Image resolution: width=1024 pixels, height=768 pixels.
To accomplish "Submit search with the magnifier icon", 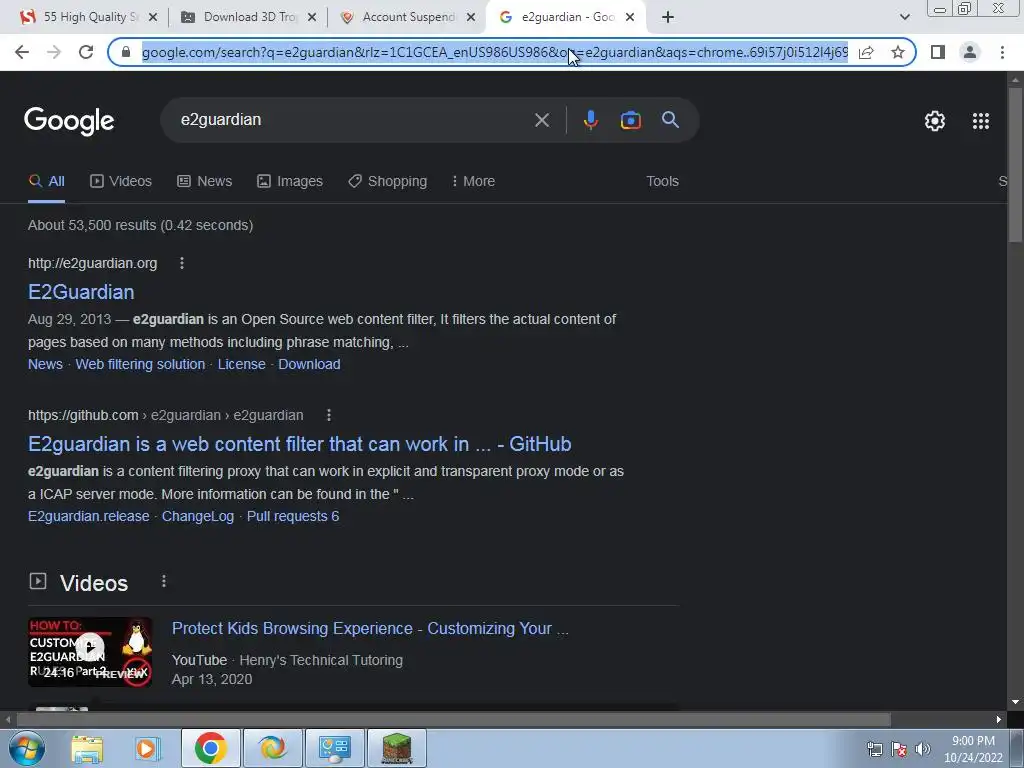I will click(x=671, y=120).
